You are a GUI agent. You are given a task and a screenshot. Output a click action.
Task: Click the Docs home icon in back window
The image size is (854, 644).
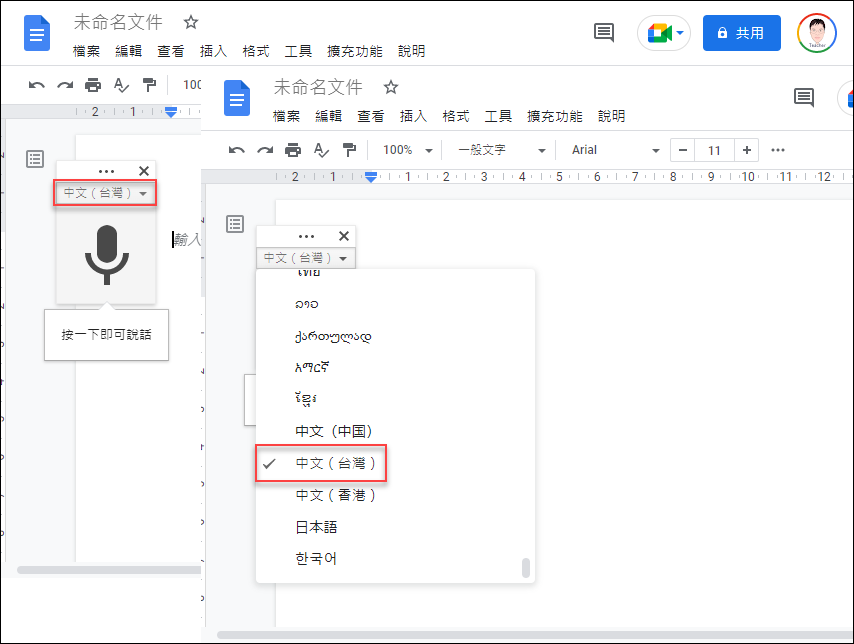[37, 33]
